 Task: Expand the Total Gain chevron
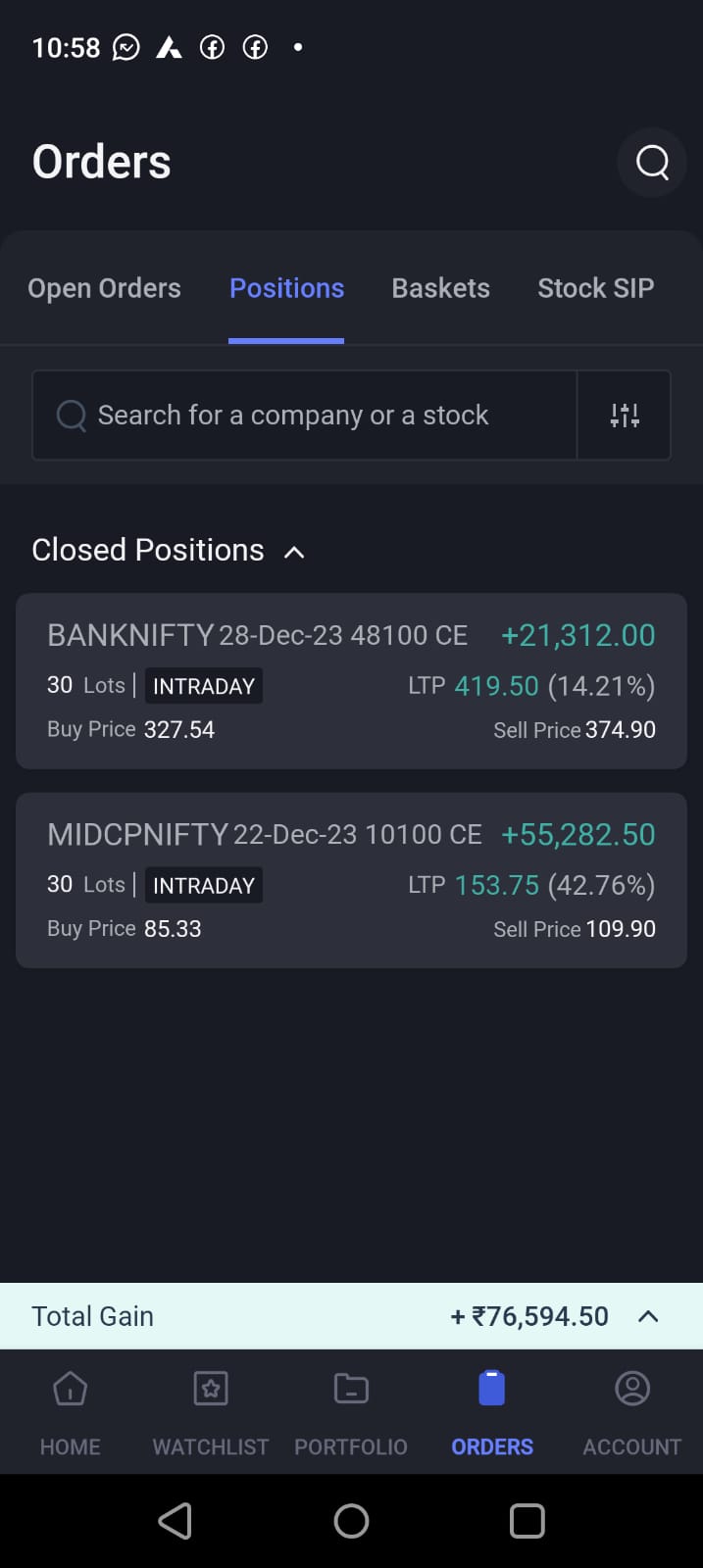tap(648, 1316)
